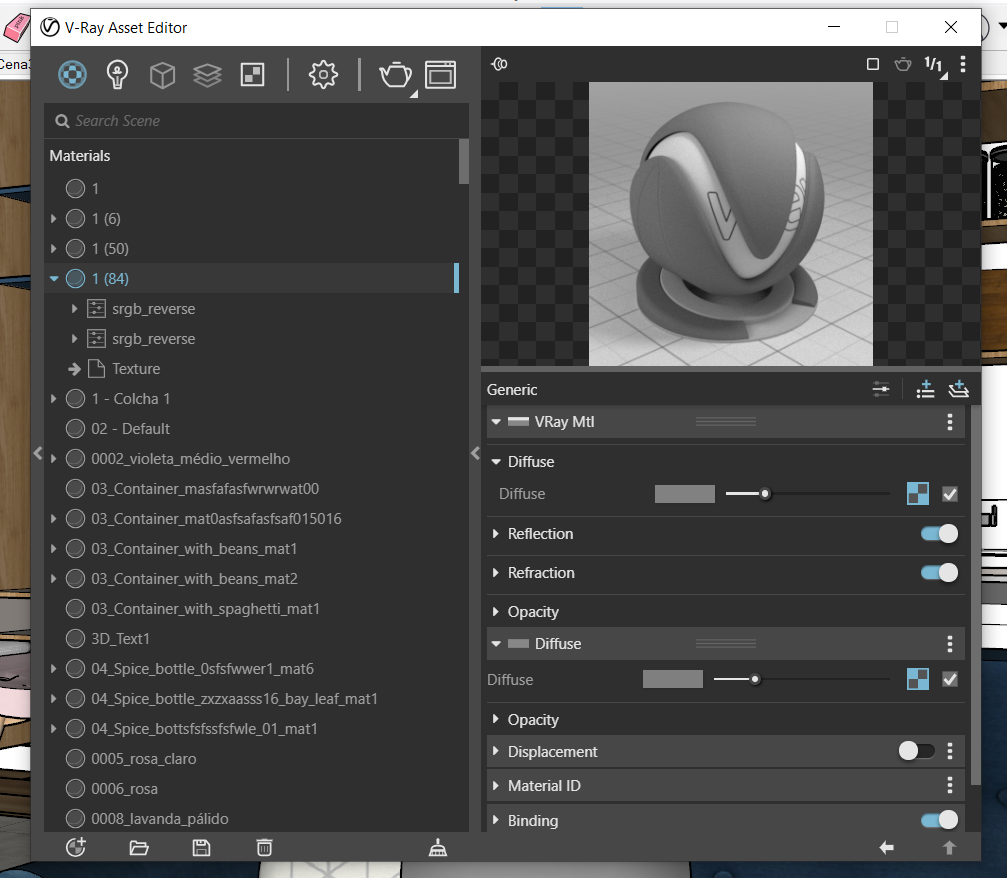The width and height of the screenshot is (1007, 878).
Task: Expand the 1 (6) material
Action: click(x=54, y=219)
